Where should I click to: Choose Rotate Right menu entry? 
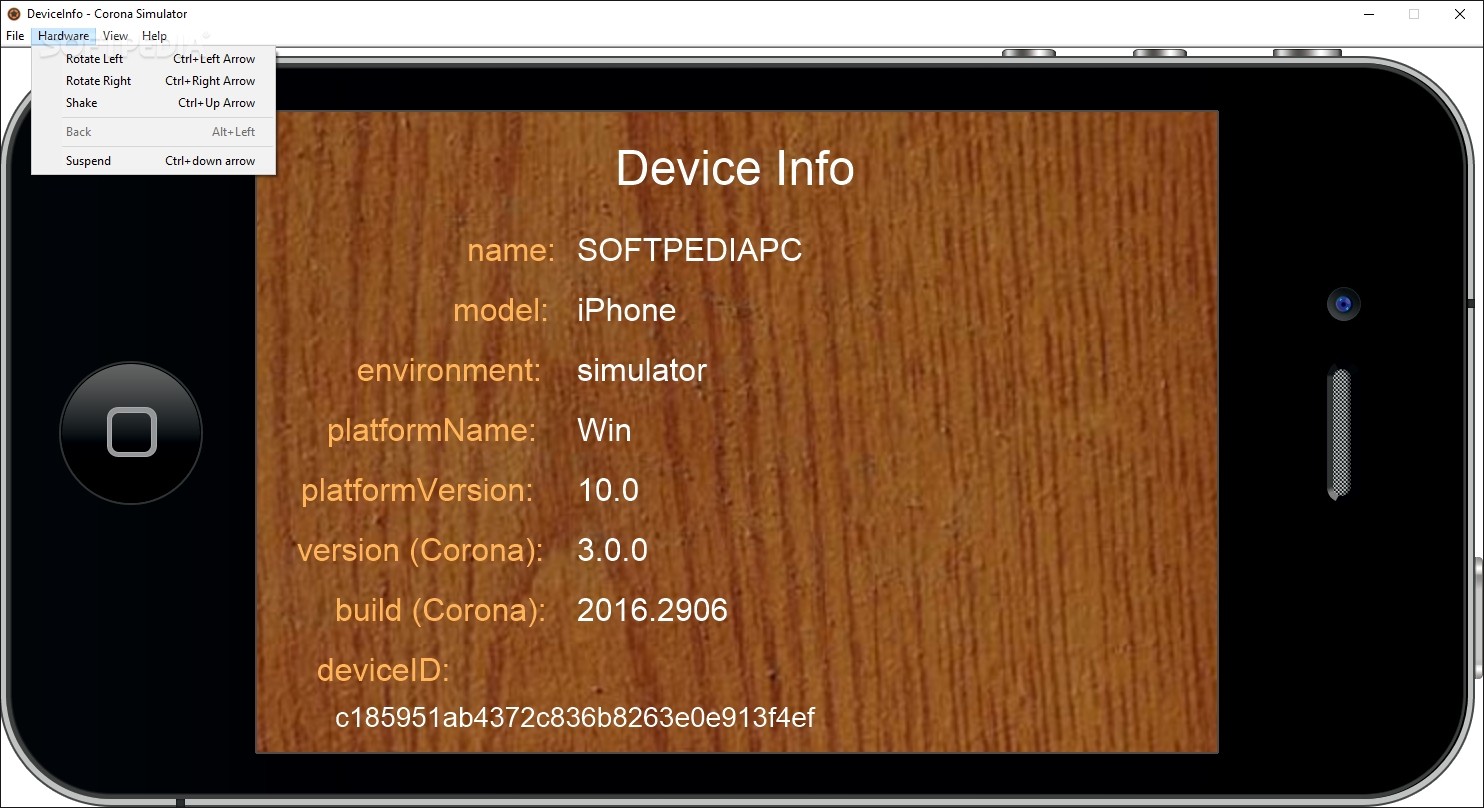click(x=153, y=81)
